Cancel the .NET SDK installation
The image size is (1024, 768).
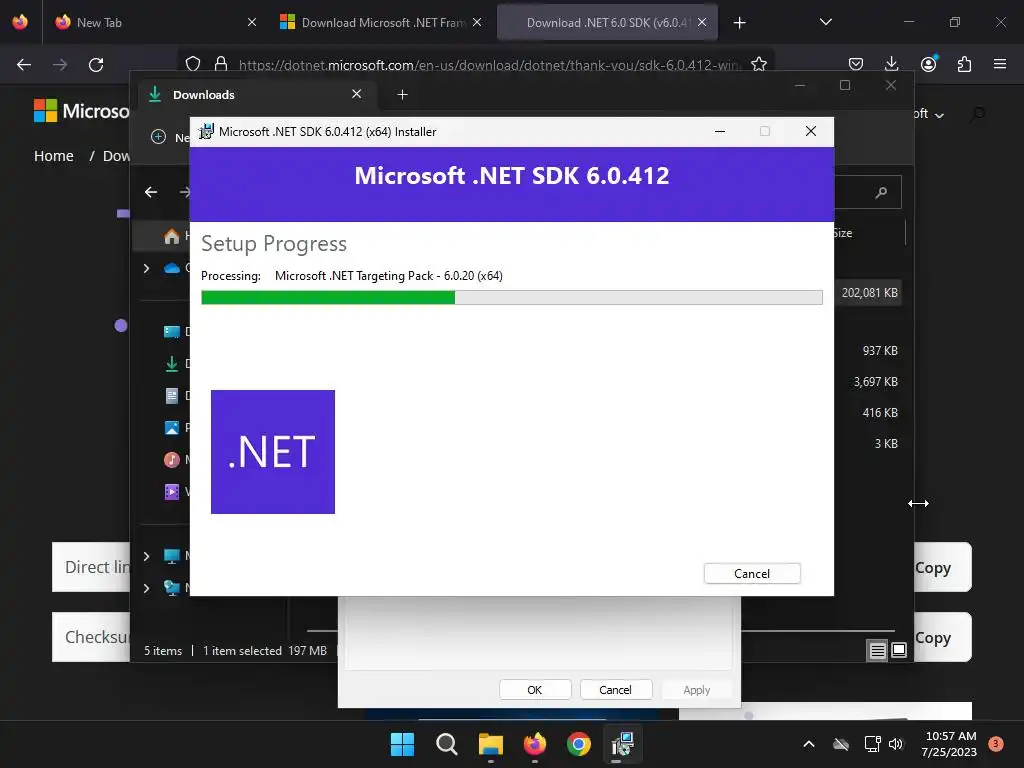click(752, 573)
